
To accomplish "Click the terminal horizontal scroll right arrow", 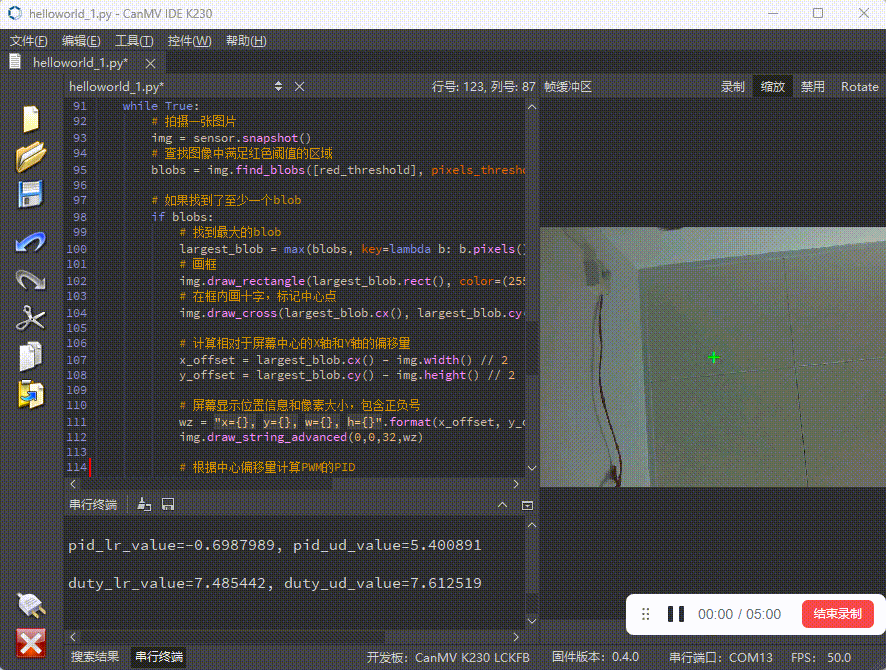I will [x=516, y=637].
